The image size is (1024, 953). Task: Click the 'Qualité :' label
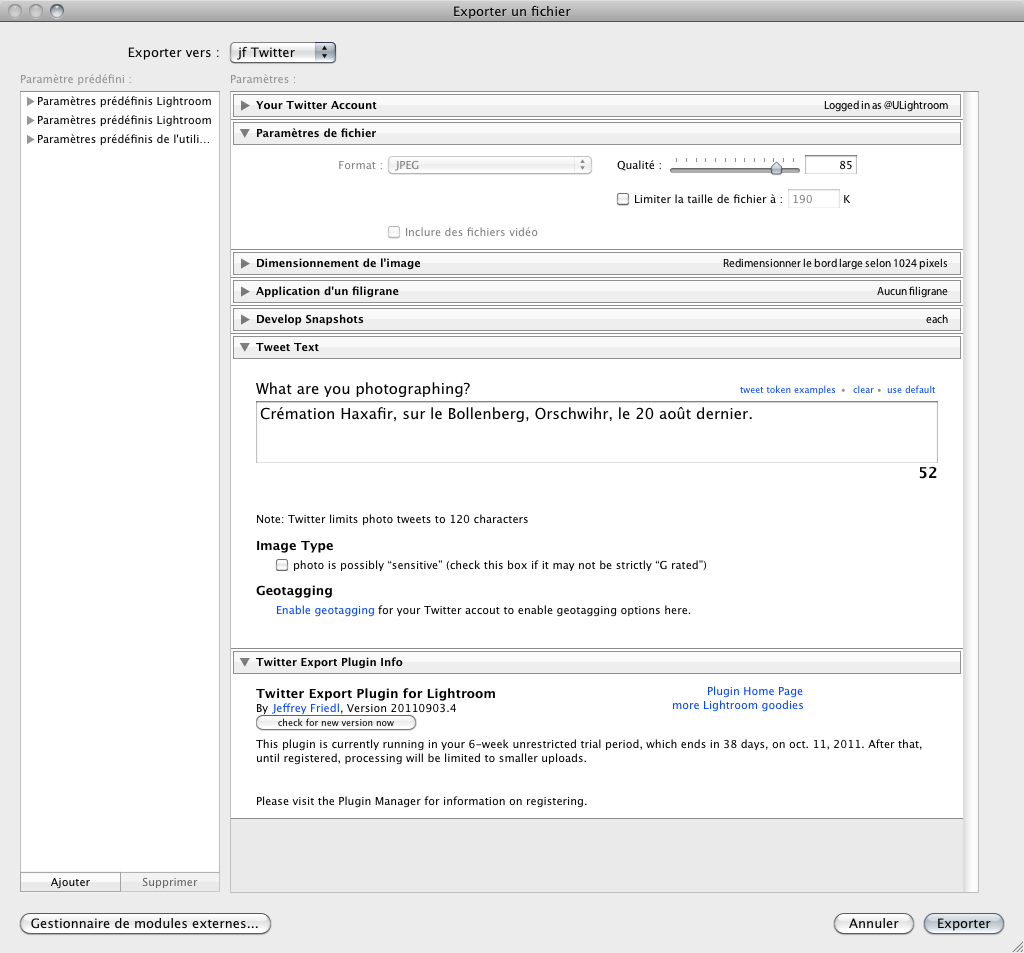coord(639,165)
